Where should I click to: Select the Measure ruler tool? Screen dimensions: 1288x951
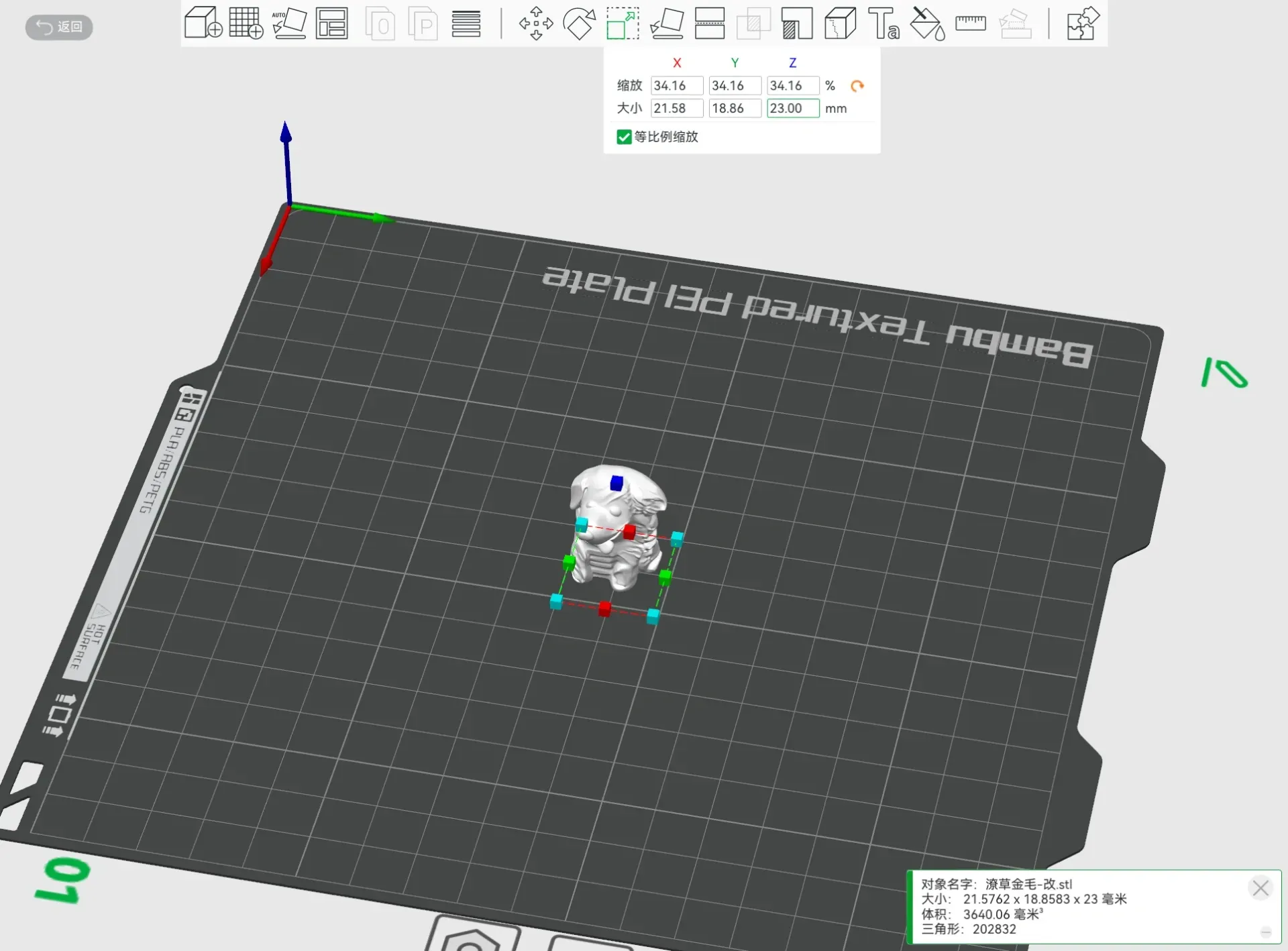click(x=970, y=23)
